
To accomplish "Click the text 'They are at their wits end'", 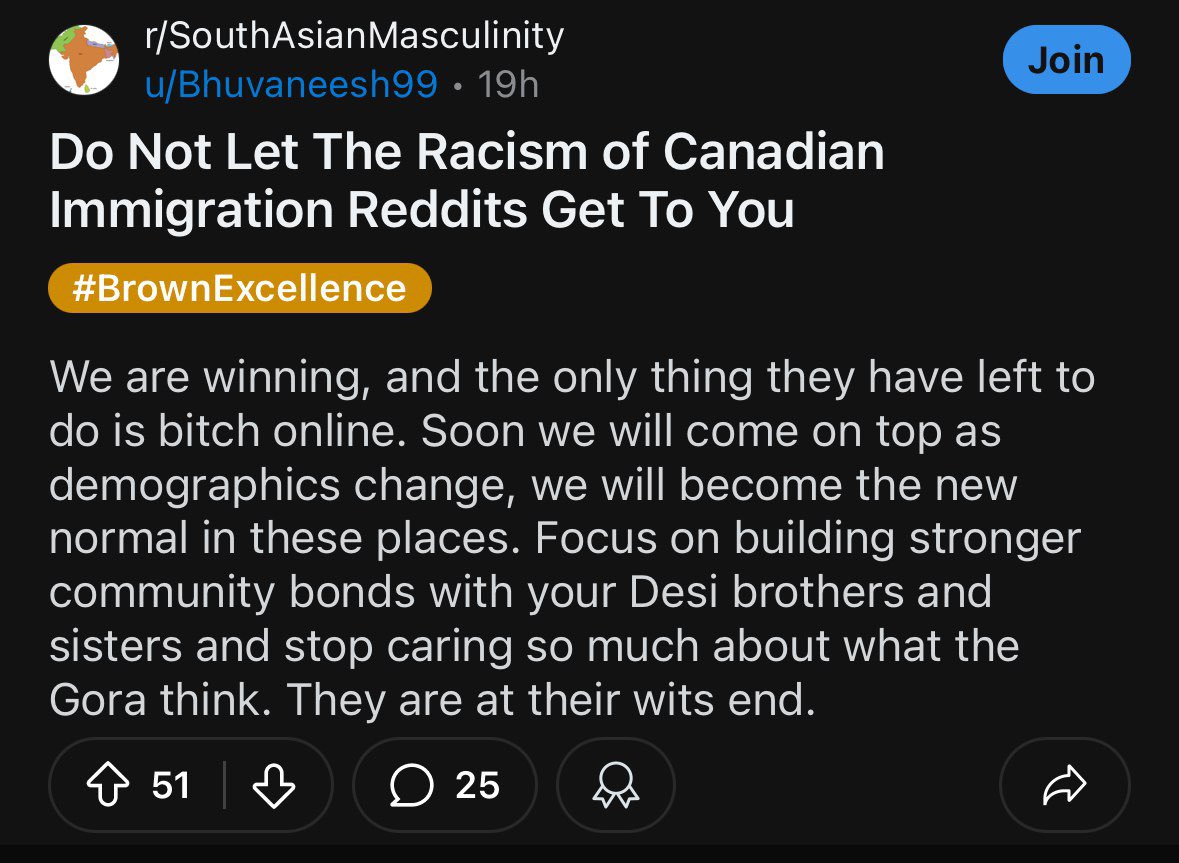I will pos(551,700).
